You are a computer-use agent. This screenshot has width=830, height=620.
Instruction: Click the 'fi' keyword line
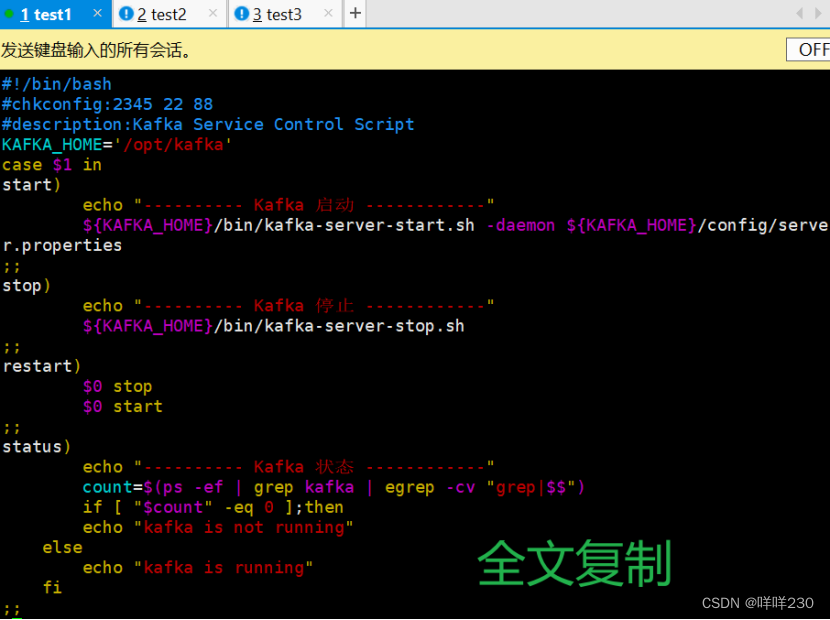(x=52, y=587)
